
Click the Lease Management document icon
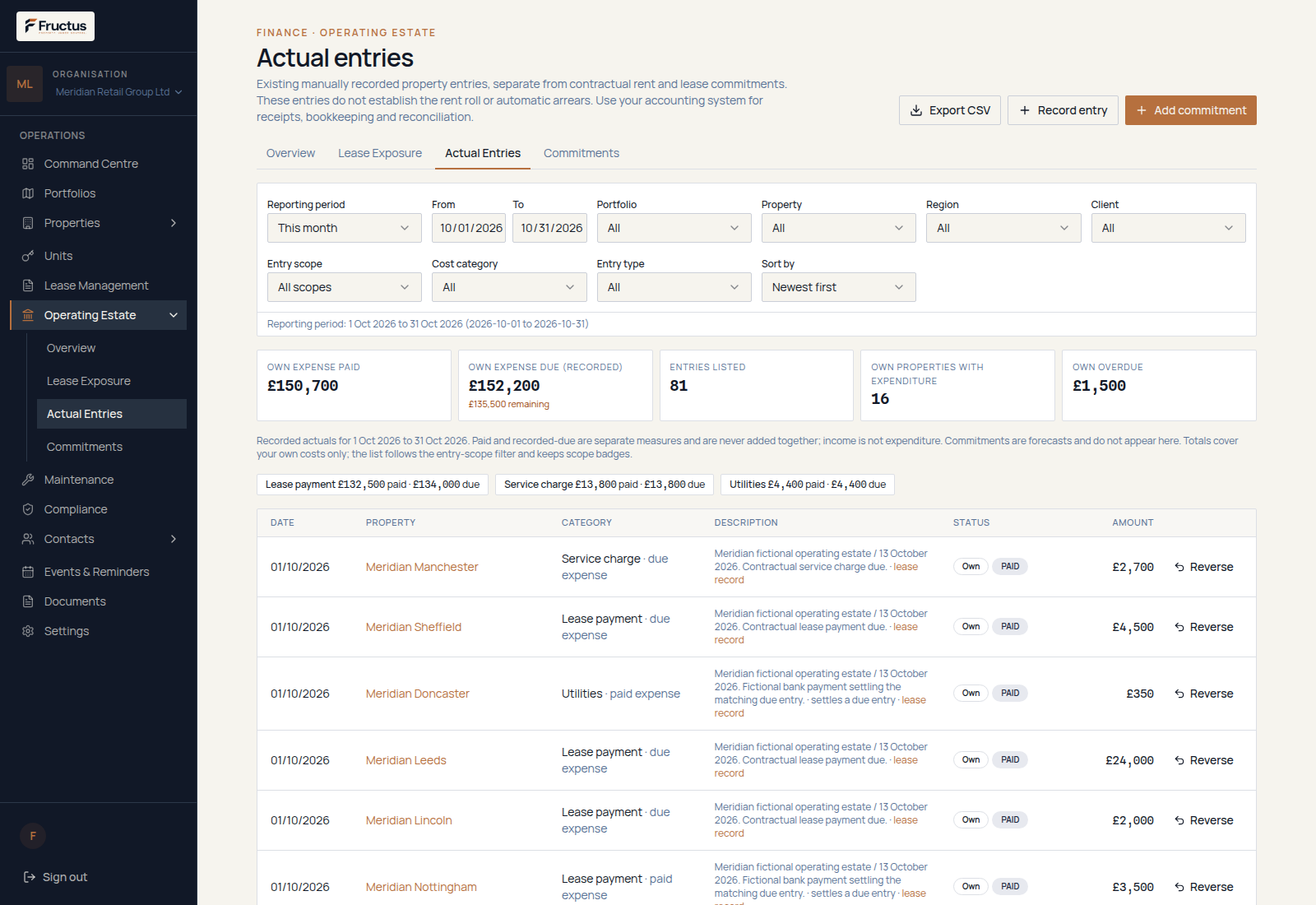point(28,285)
